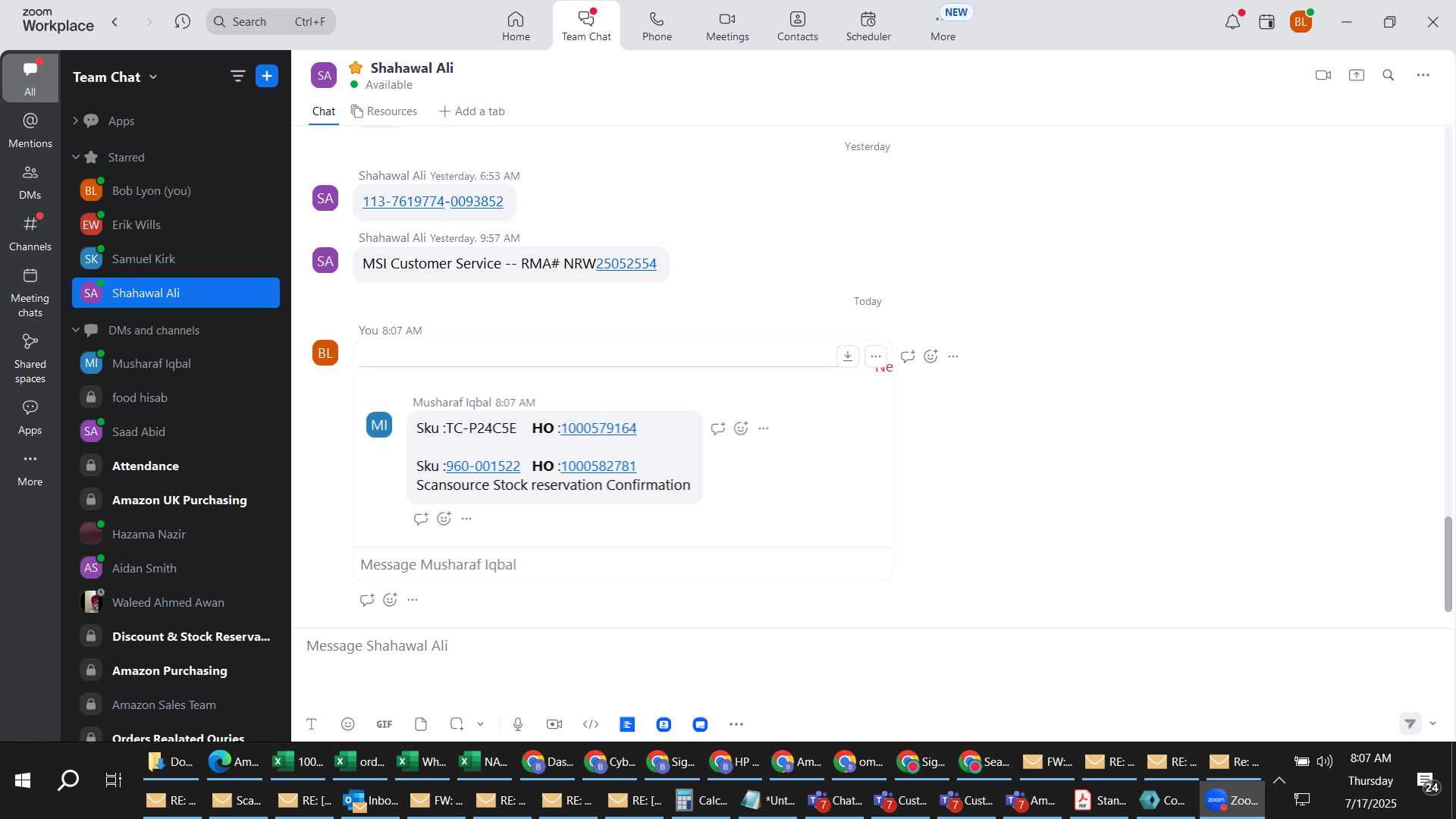Record an audio message with microphone

(518, 724)
